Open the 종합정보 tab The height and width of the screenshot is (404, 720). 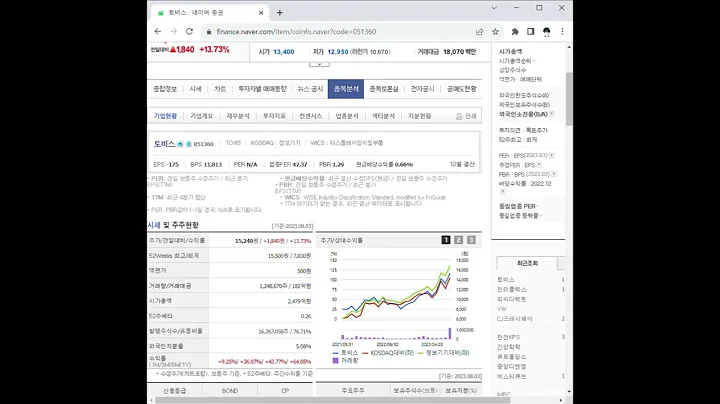pyautogui.click(x=165, y=89)
